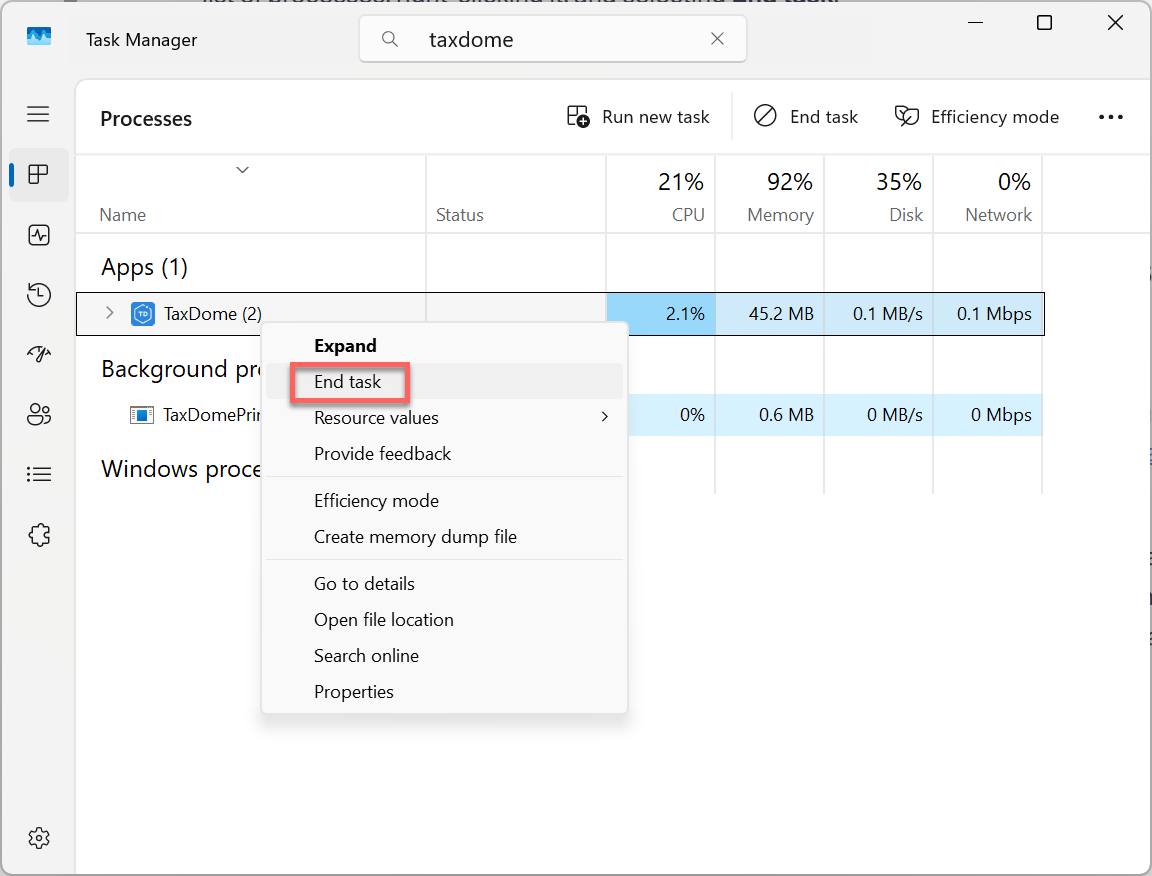
Task: Choose Go to details
Action: (444, 584)
